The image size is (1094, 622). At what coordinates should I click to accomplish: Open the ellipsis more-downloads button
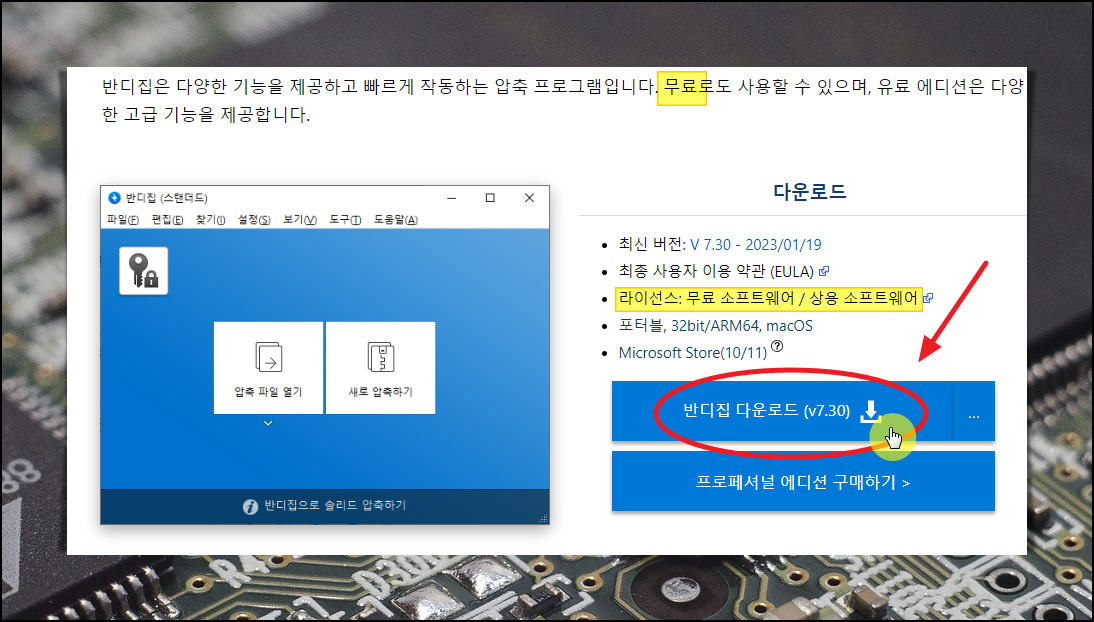point(974,411)
